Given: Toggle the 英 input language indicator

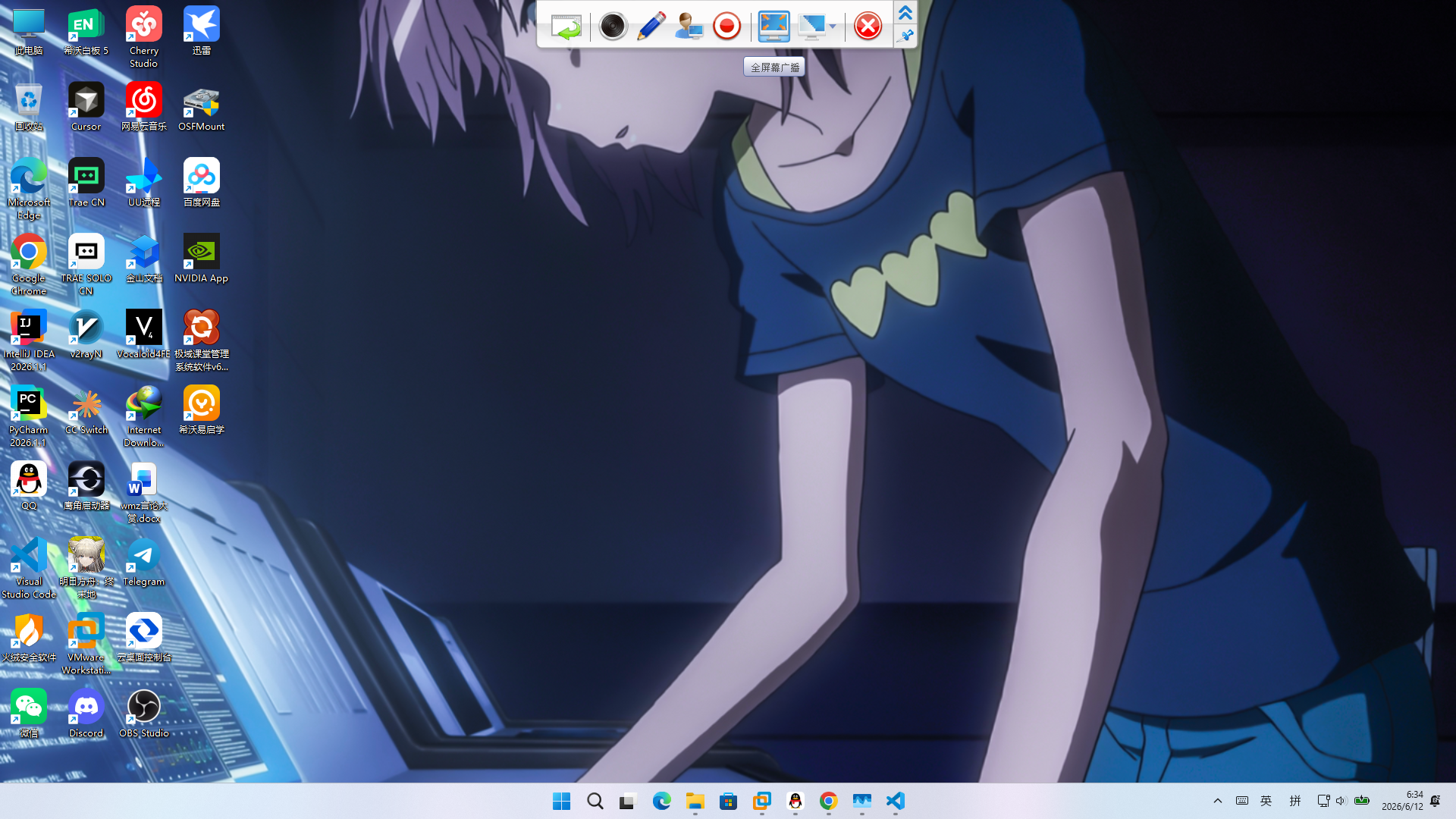Looking at the screenshot, I should (1266, 801).
